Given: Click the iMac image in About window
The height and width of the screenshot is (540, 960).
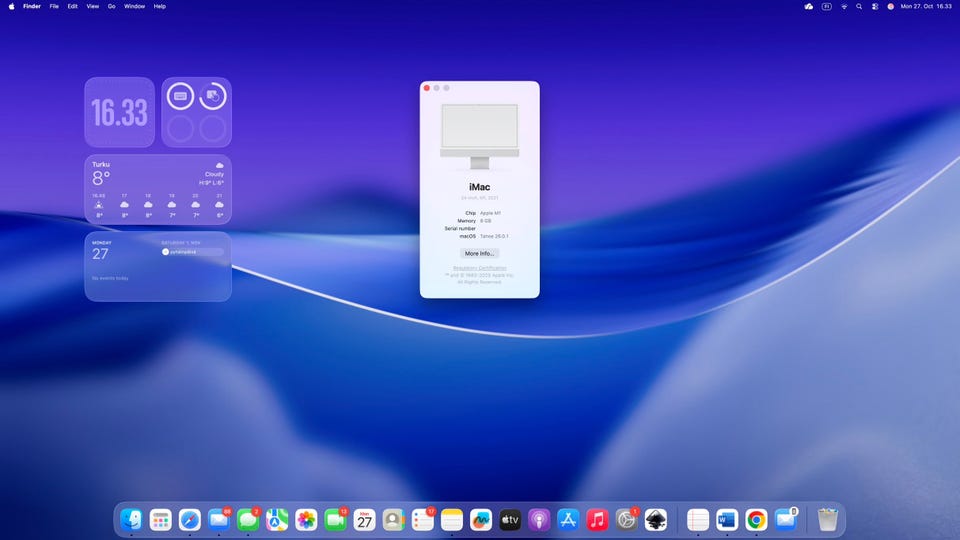Looking at the screenshot, I should tap(479, 136).
